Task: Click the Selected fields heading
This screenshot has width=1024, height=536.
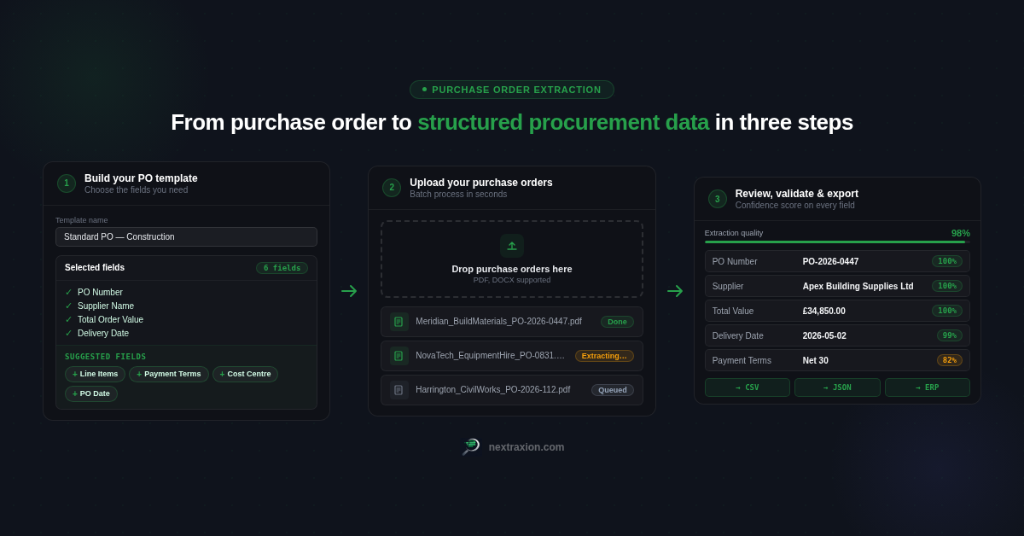Action: (95, 268)
